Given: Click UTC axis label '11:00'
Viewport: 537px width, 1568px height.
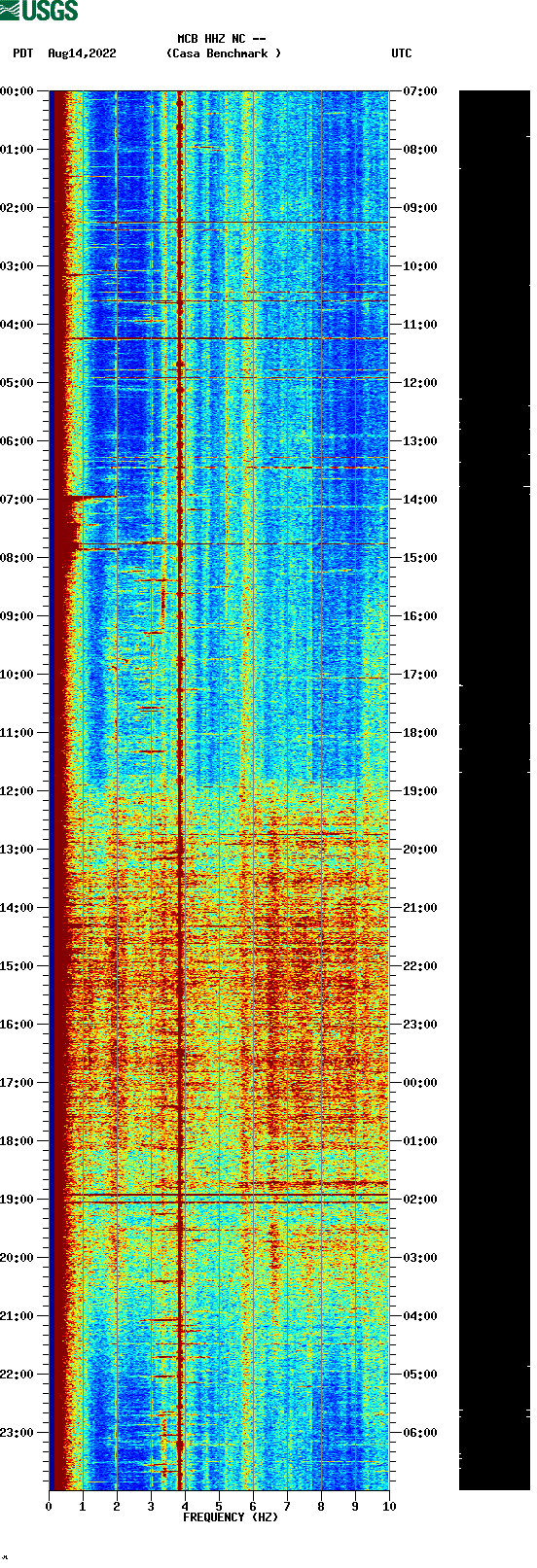Looking at the screenshot, I should tap(420, 325).
